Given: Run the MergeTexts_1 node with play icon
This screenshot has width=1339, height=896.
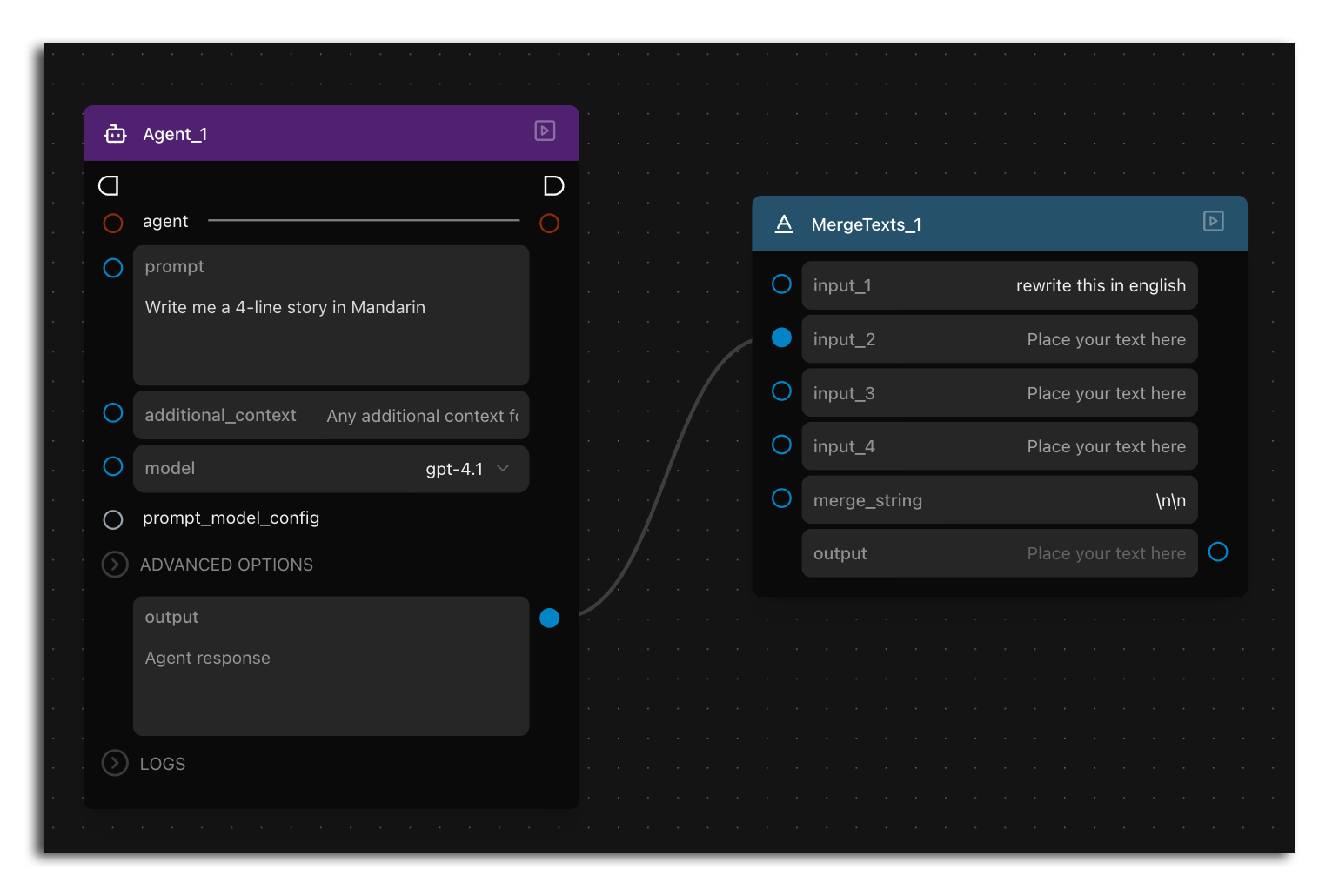Looking at the screenshot, I should (1213, 221).
